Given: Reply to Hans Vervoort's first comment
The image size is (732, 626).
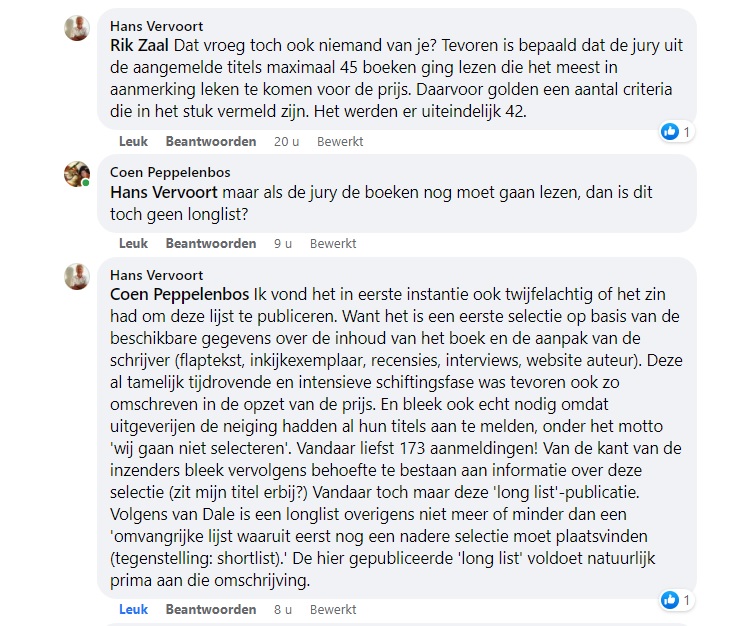Looking at the screenshot, I should point(210,141).
